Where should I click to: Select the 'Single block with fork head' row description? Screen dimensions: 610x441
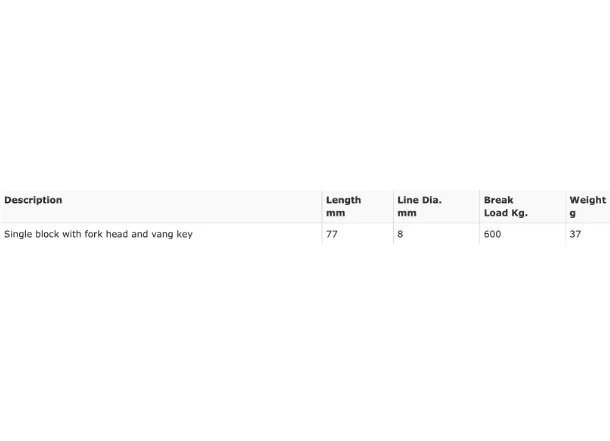[x=98, y=234]
